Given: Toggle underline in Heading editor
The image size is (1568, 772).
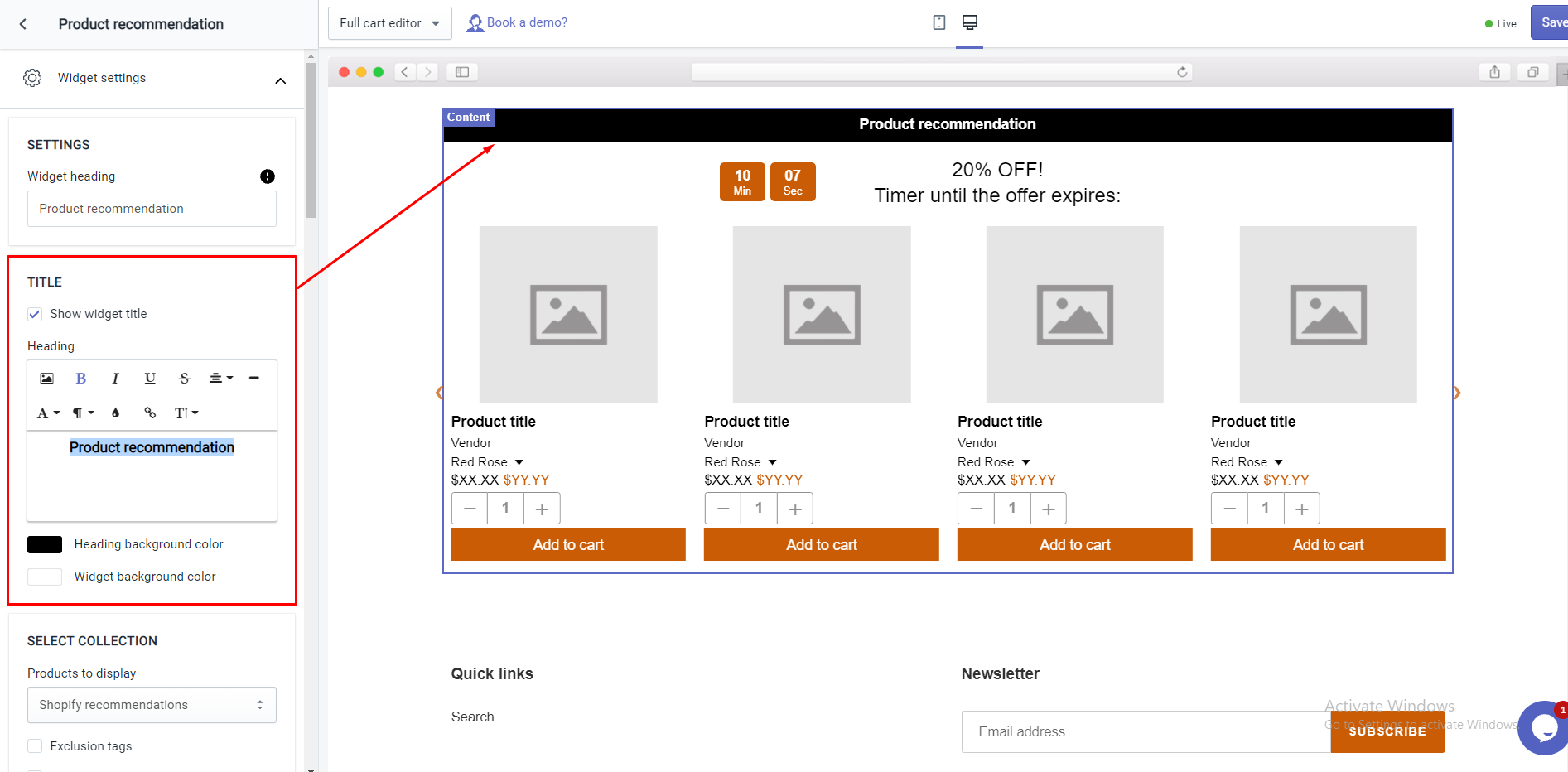Looking at the screenshot, I should tap(150, 379).
